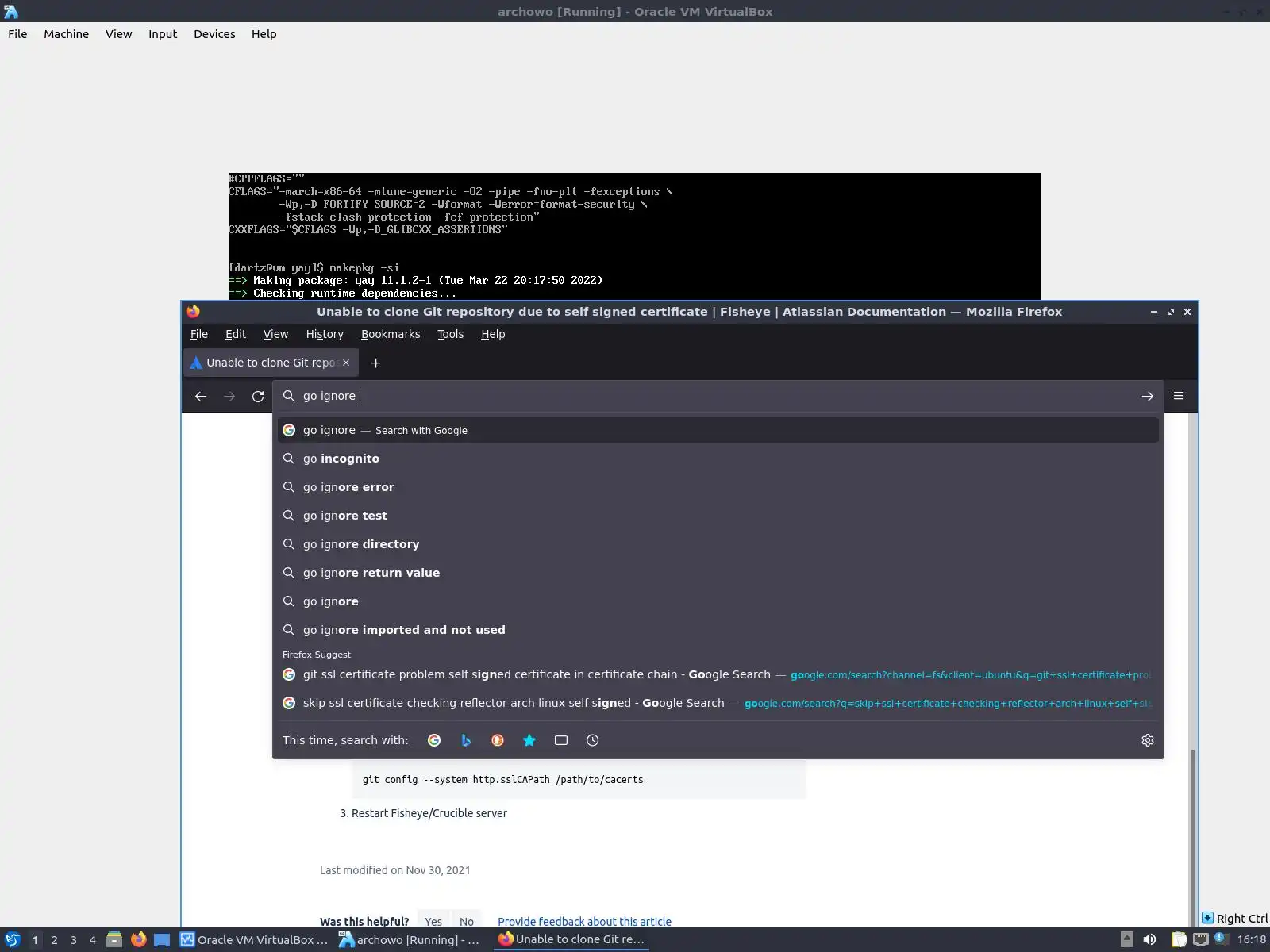Open VirtualBox Devices menu
This screenshot has height=952, width=1270.
(x=214, y=34)
